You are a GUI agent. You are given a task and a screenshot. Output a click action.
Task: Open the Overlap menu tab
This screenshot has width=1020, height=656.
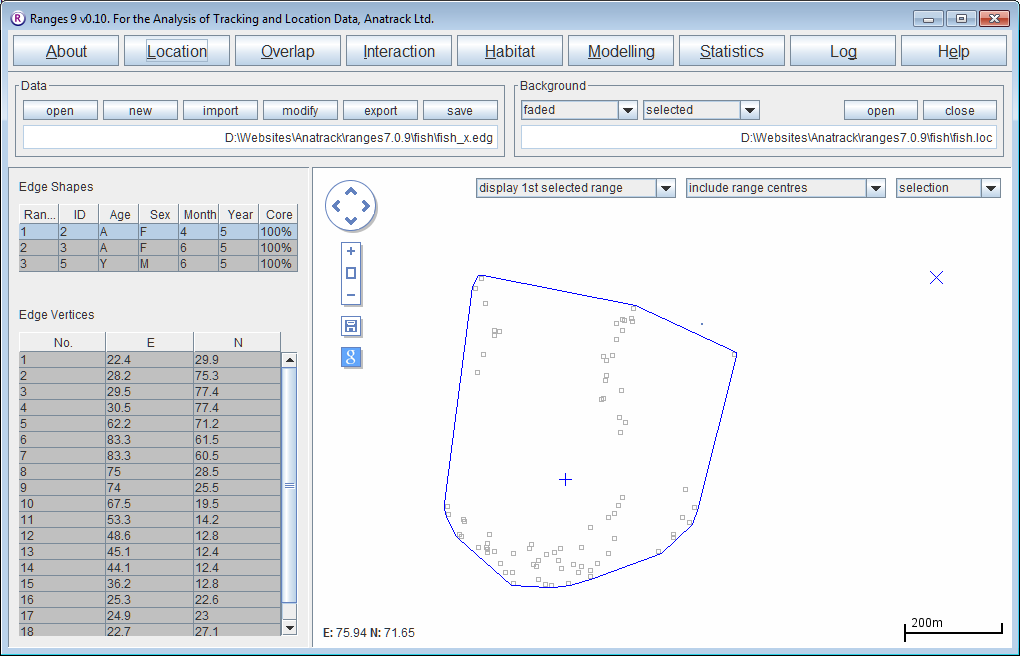tap(287, 52)
